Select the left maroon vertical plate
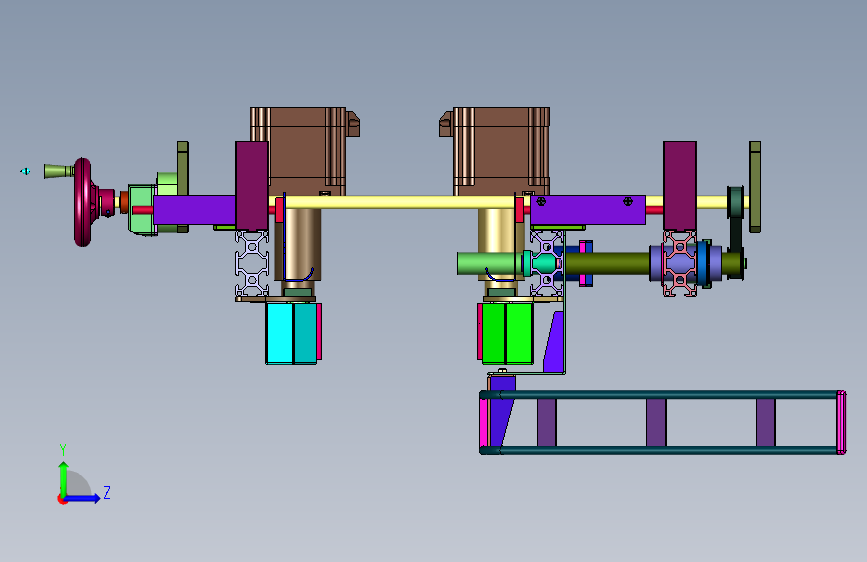 (x=252, y=186)
